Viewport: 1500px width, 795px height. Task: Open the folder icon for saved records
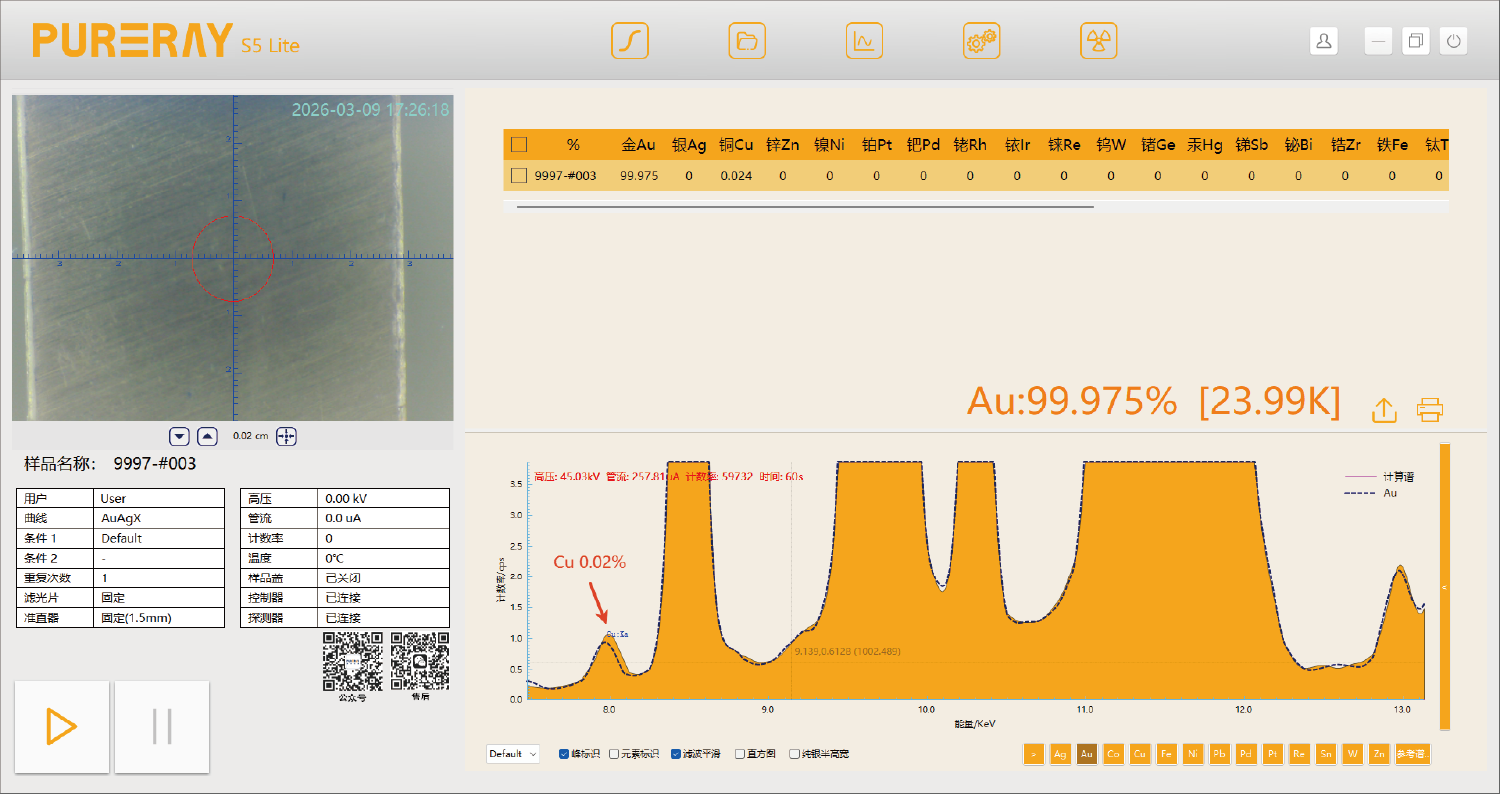pos(747,41)
